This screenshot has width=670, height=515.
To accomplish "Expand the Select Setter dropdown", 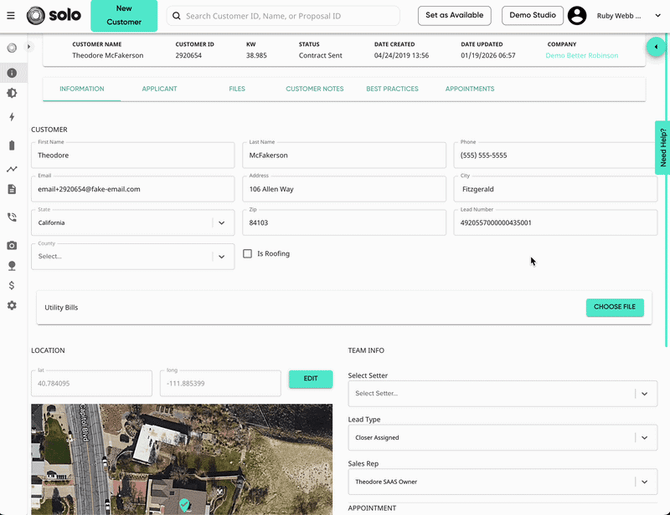I will pos(502,393).
